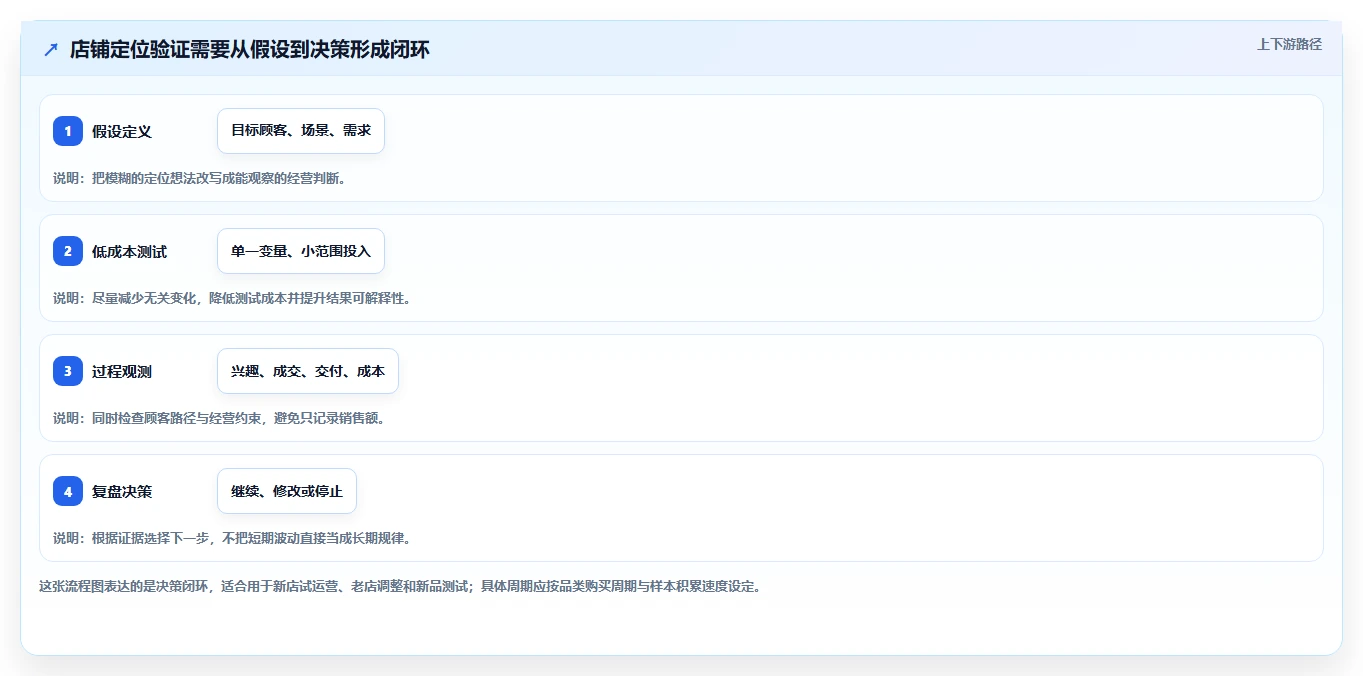Select the 过程观测 step heading
1363x676 pixels.
click(122, 371)
